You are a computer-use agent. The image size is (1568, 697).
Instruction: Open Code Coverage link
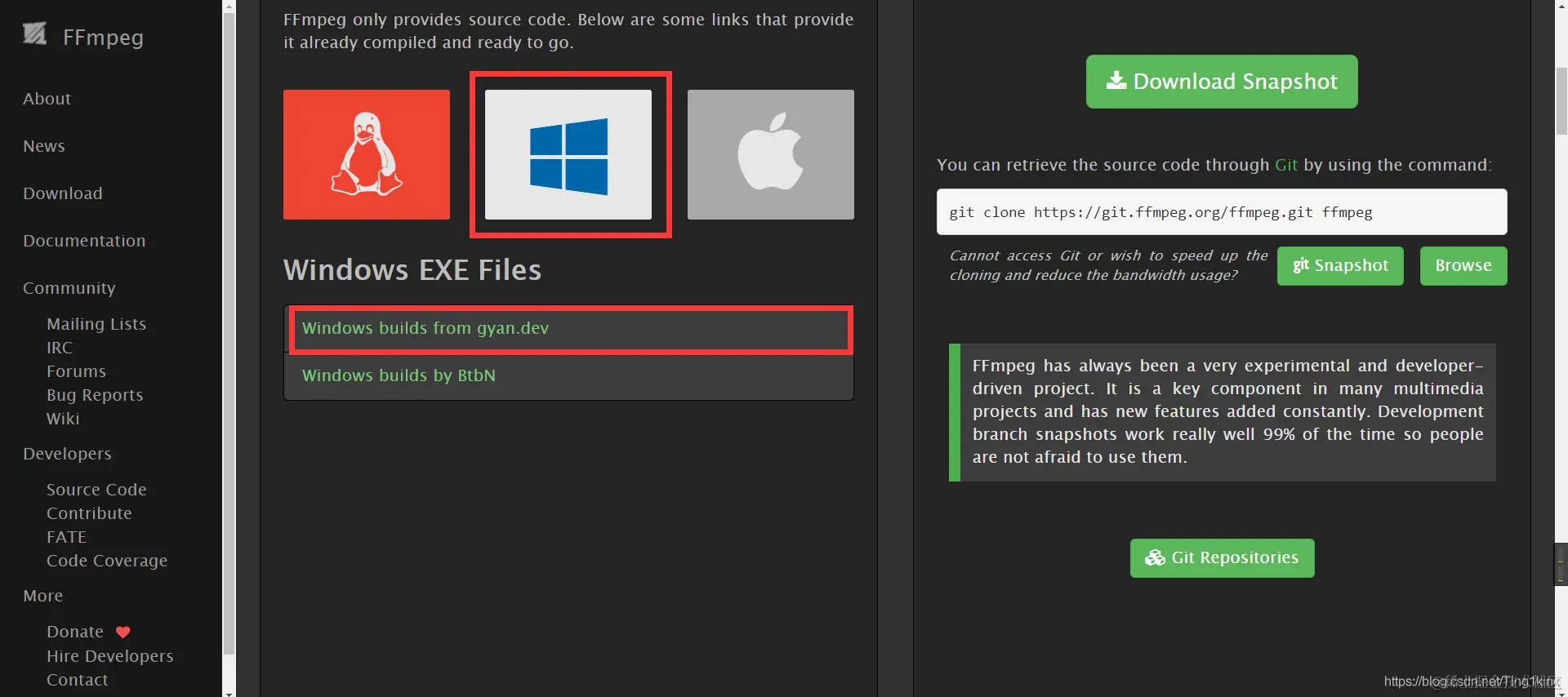107,561
